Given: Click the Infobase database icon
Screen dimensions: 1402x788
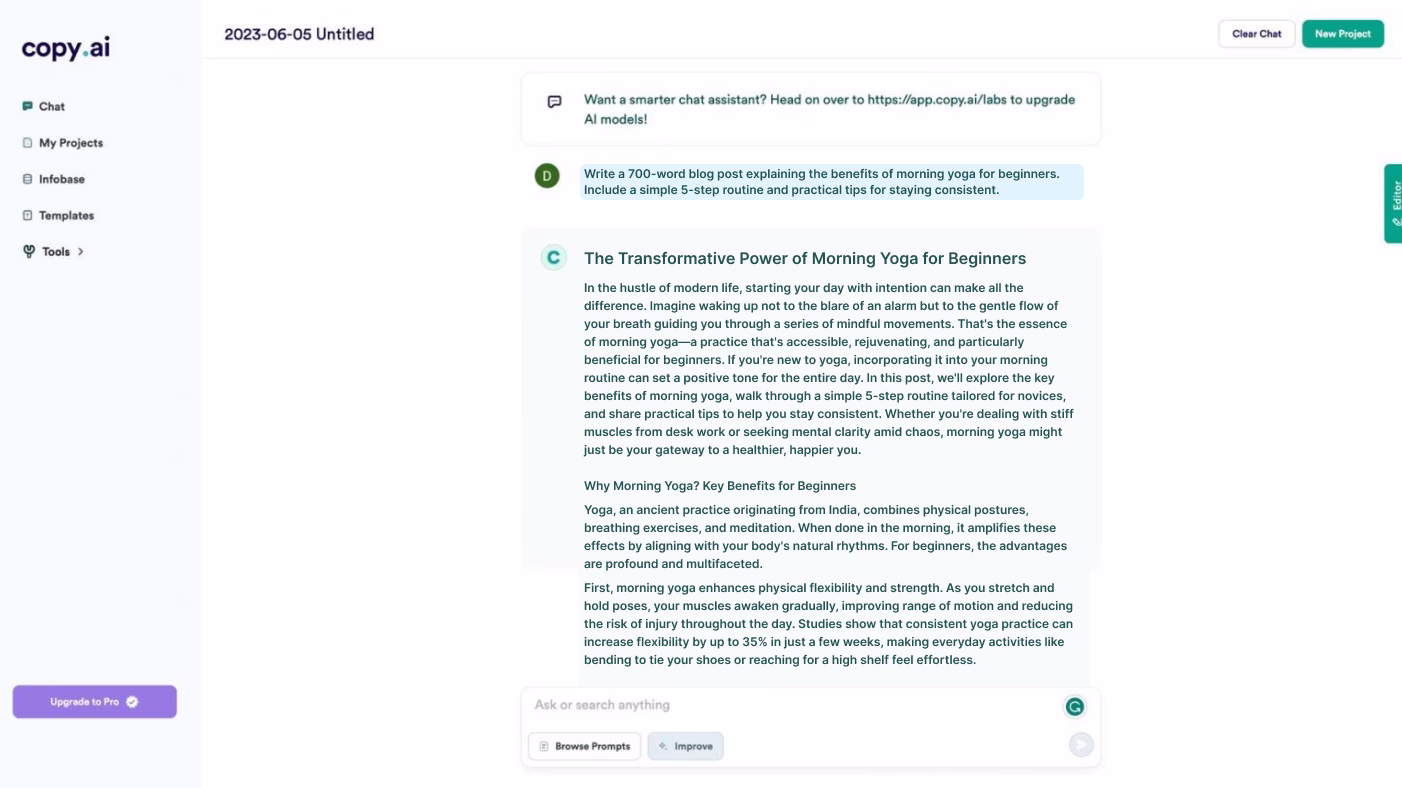Looking at the screenshot, I should tap(28, 179).
